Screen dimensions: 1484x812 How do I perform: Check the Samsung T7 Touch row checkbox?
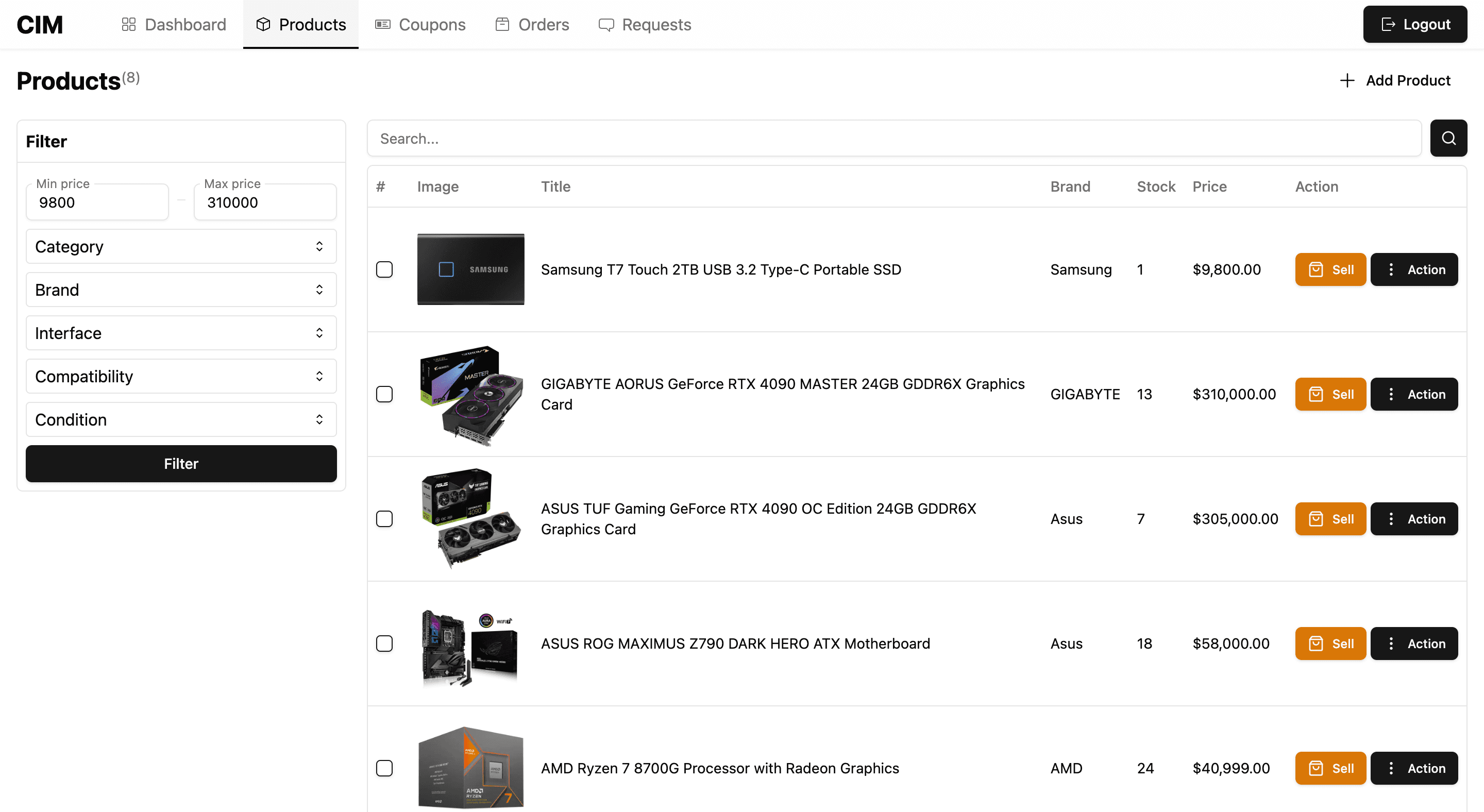click(x=384, y=269)
